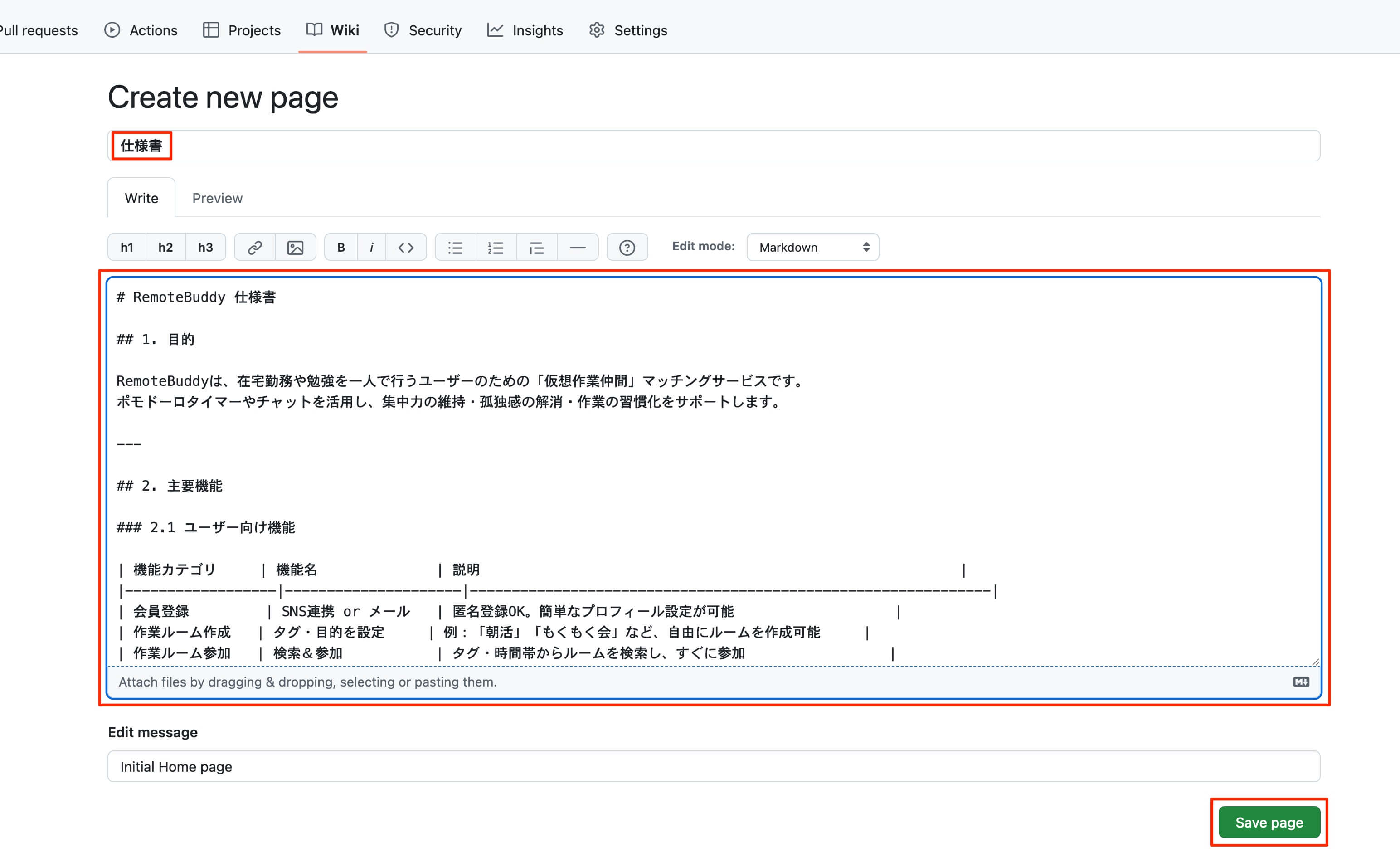Click the table row starting with 会員登録
Image resolution: width=1400 pixels, height=857 pixels.
pos(510,612)
